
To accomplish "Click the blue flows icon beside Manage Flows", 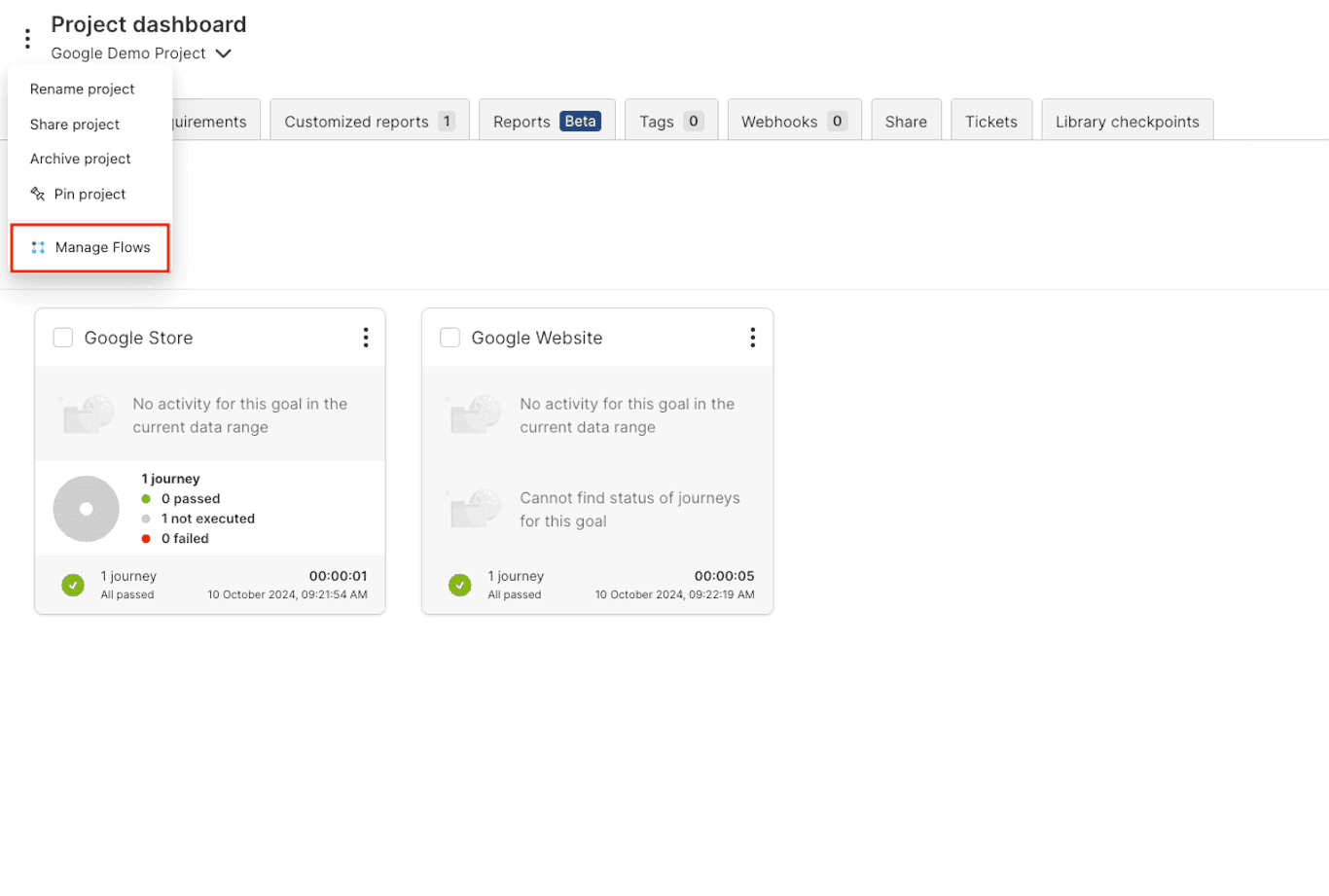I will pyautogui.click(x=38, y=246).
